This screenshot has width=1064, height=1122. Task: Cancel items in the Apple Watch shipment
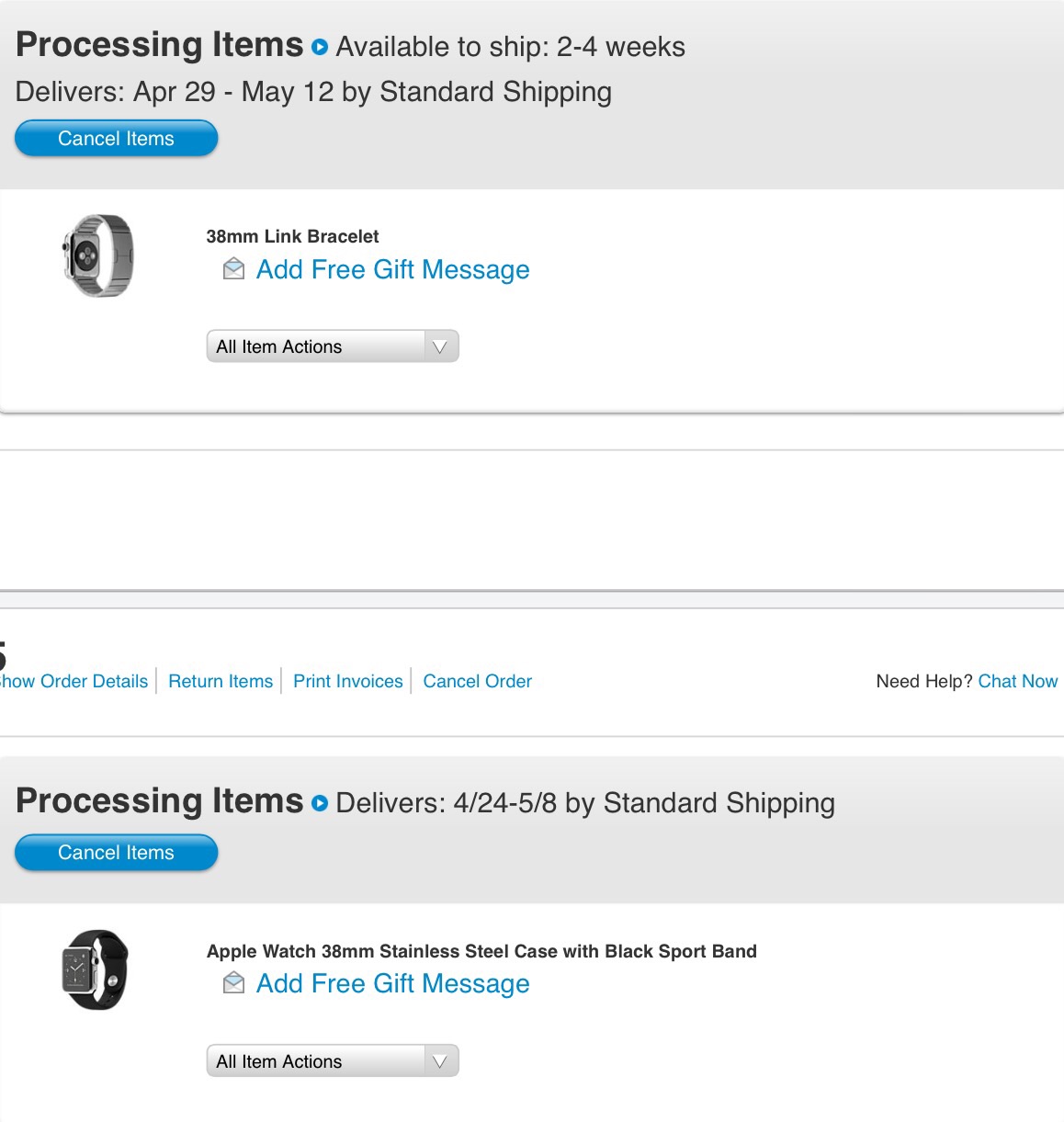[117, 853]
